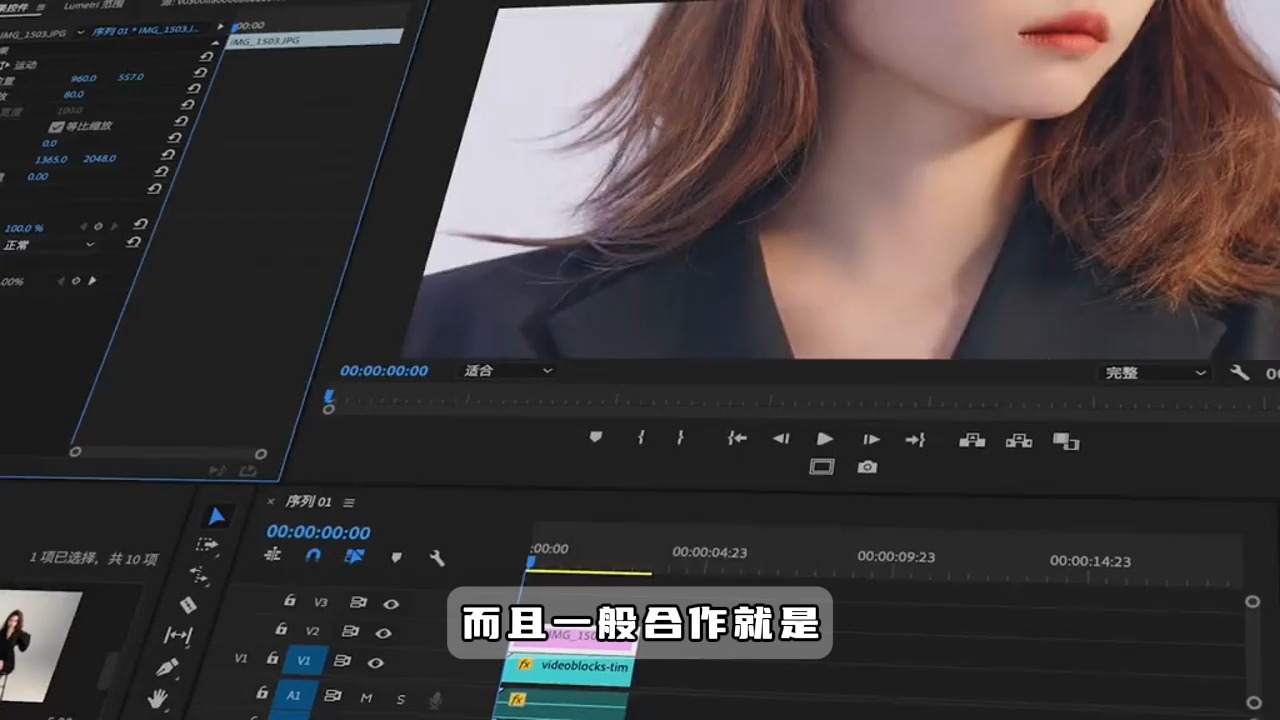
Task: Mute track A1 with M button
Action: (x=366, y=698)
